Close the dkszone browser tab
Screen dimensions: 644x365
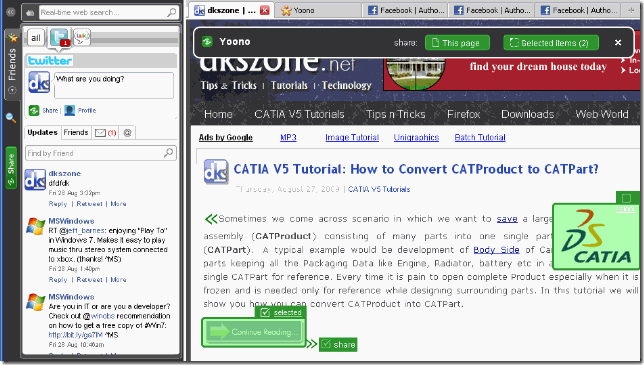point(265,10)
